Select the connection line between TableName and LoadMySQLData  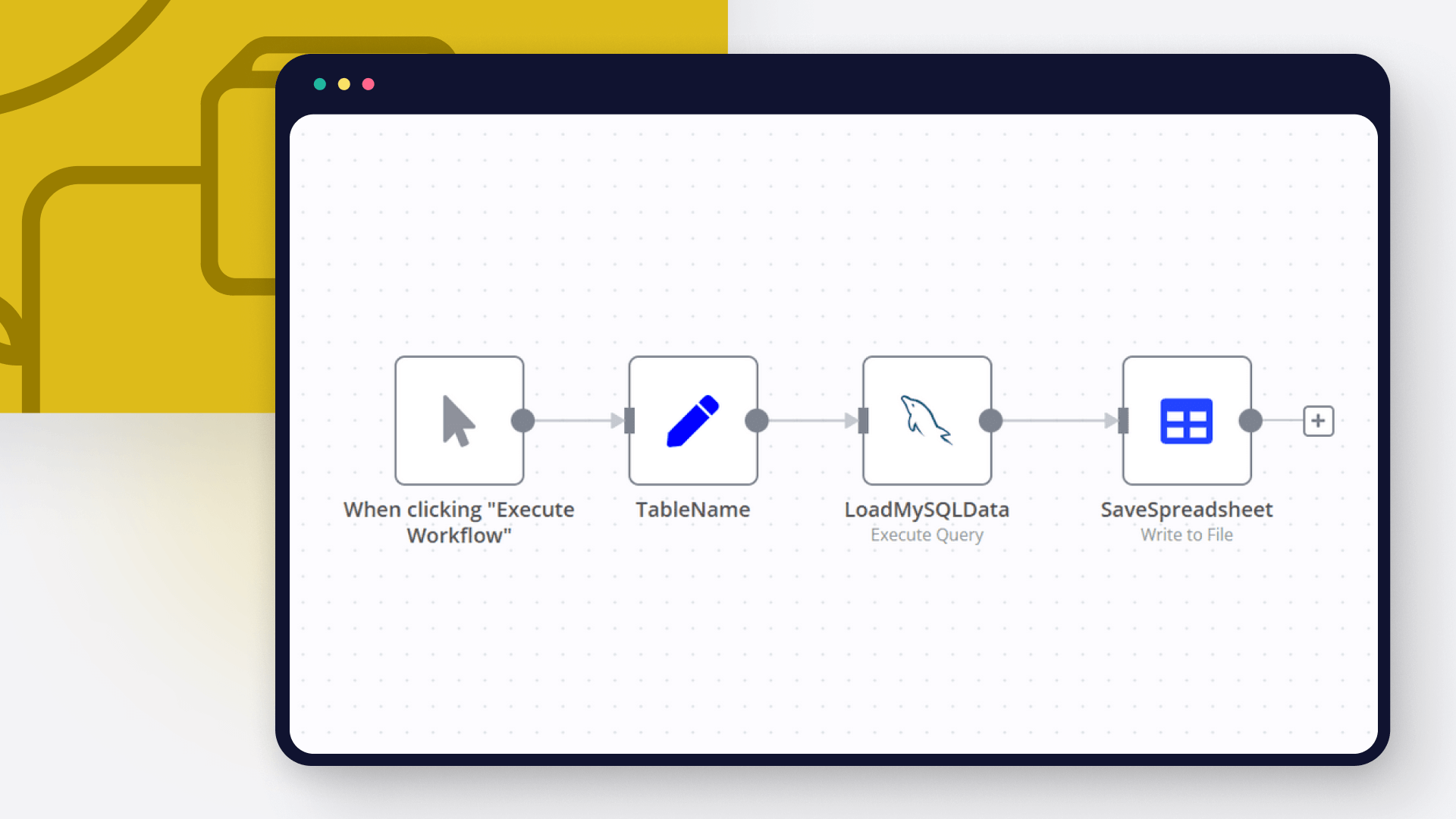[x=808, y=420]
